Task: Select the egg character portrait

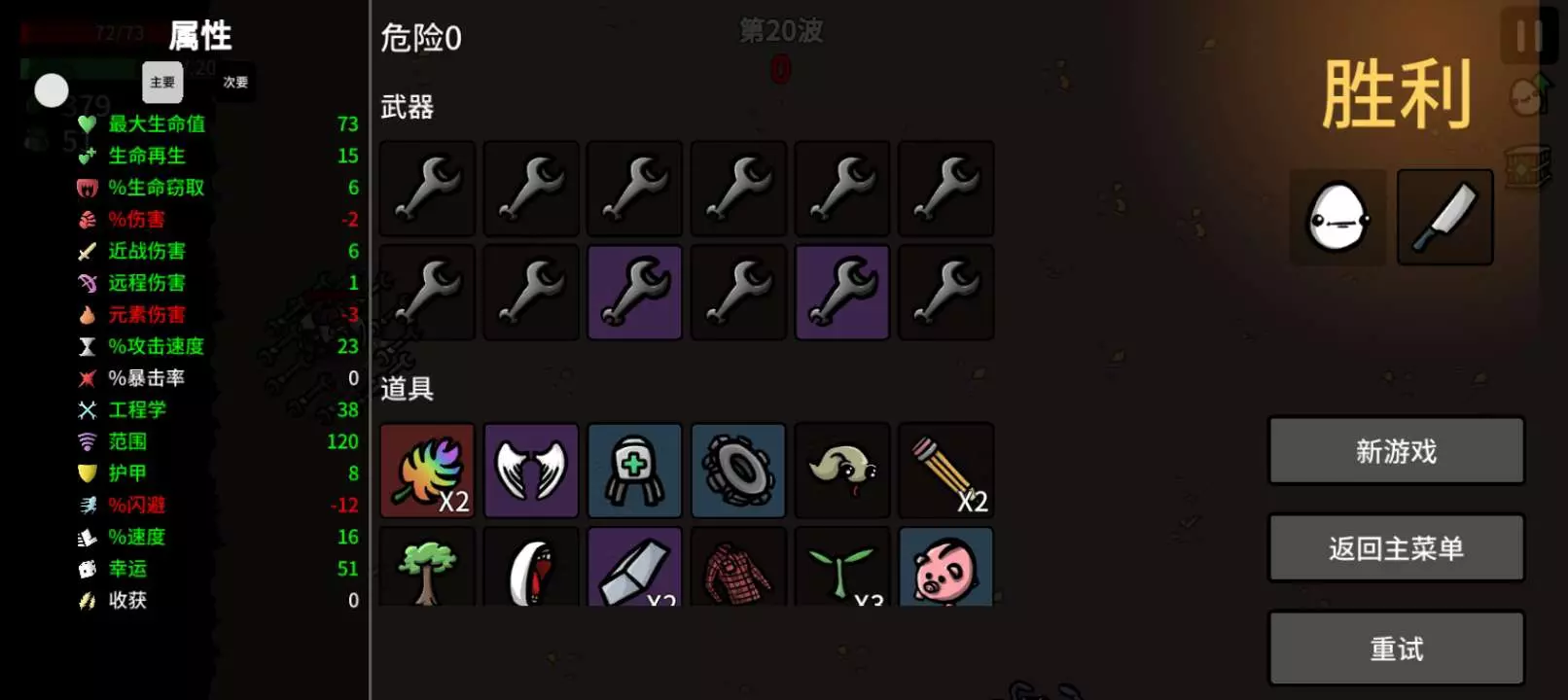Action: pyautogui.click(x=1338, y=217)
